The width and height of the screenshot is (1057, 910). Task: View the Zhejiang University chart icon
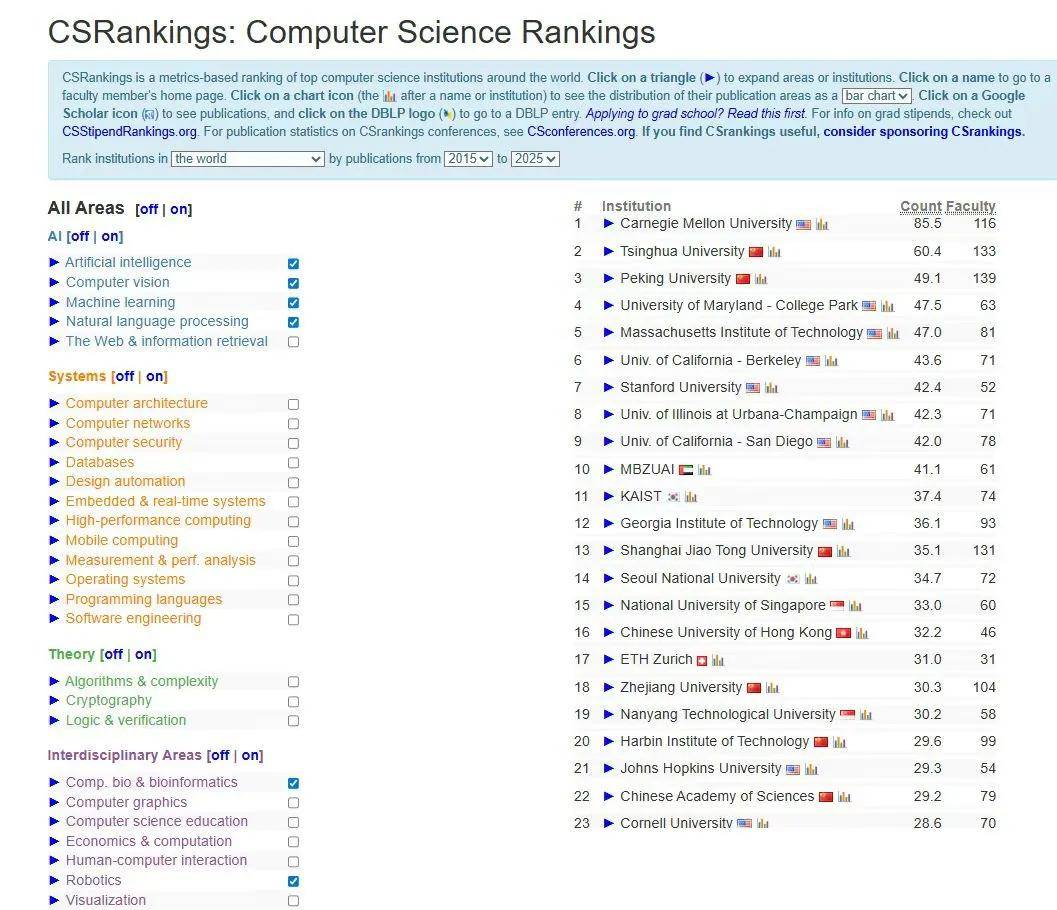click(x=773, y=688)
